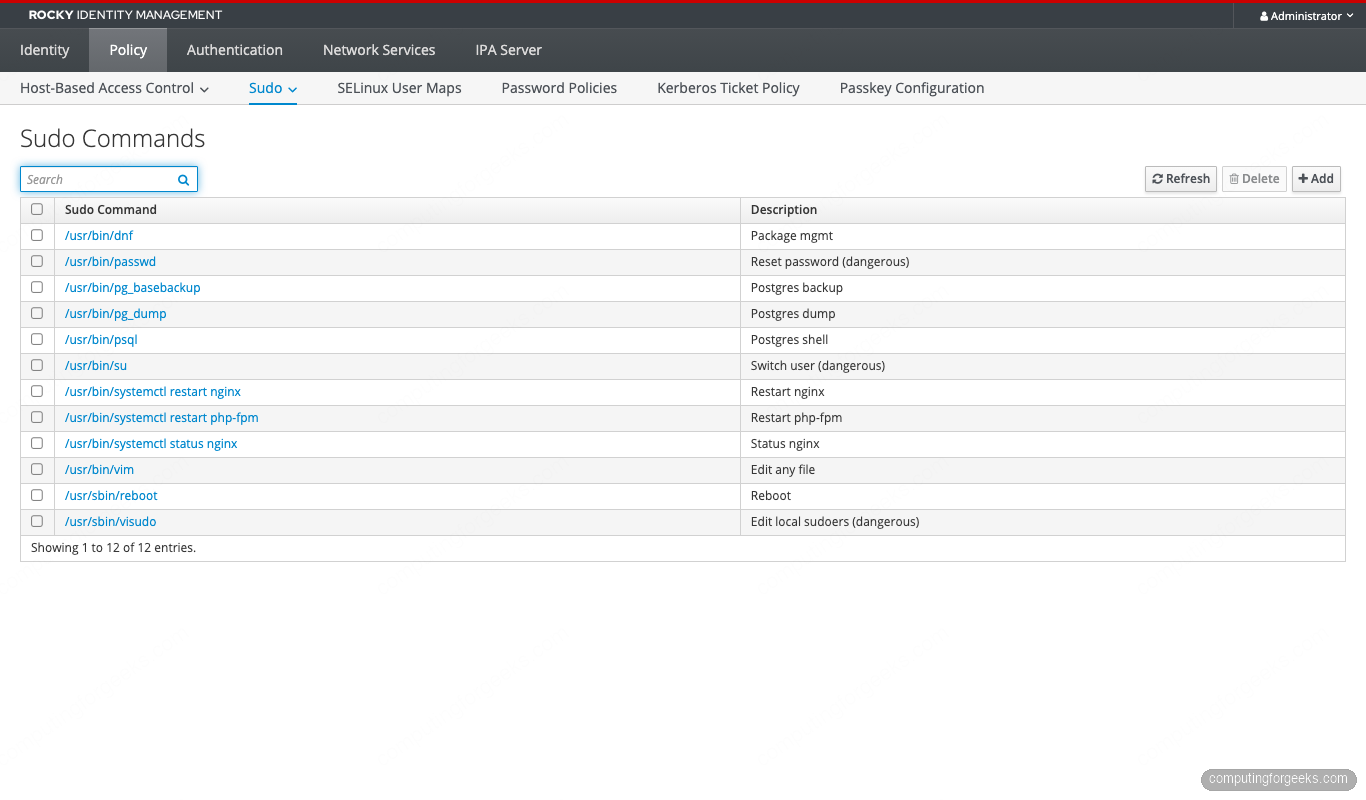Viewport: 1366px width, 800px height.
Task: Expand the Host-Based Access Control menu
Action: click(x=114, y=88)
